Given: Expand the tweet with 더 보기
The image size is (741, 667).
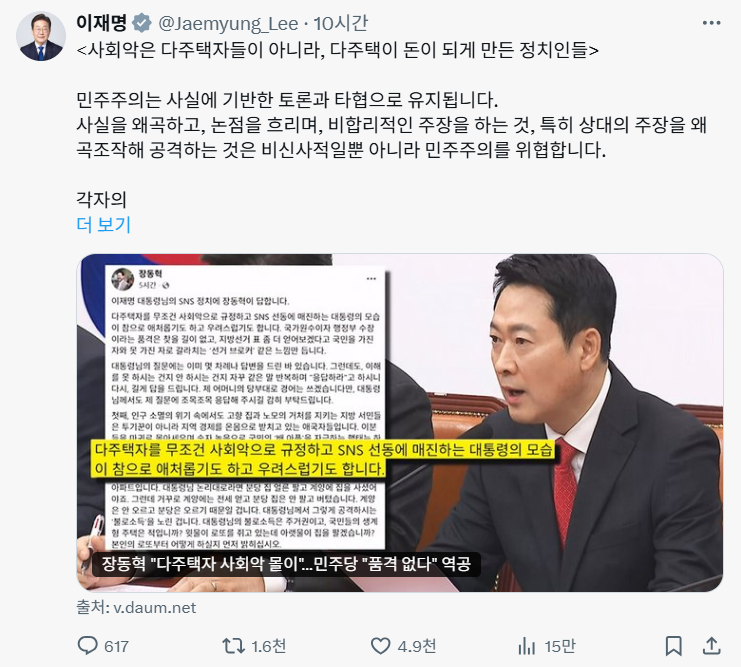Looking at the screenshot, I should [103, 225].
